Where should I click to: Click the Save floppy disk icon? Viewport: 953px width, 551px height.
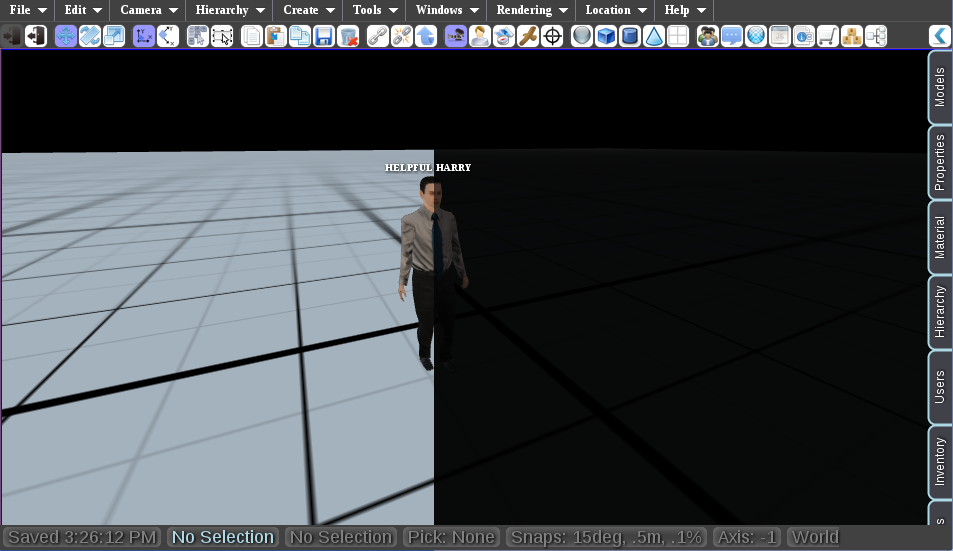pyautogui.click(x=323, y=36)
